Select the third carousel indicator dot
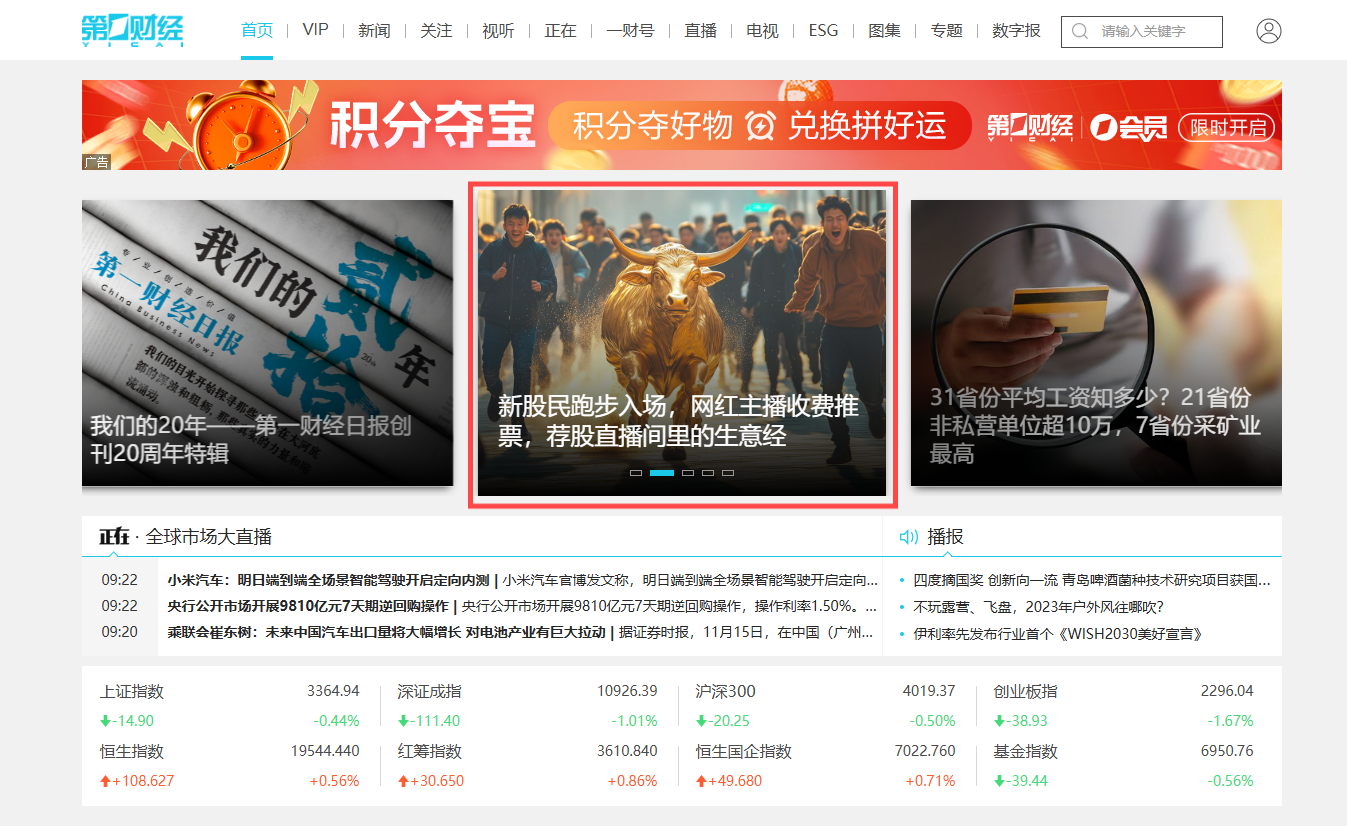This screenshot has height=826, width=1348. point(688,472)
